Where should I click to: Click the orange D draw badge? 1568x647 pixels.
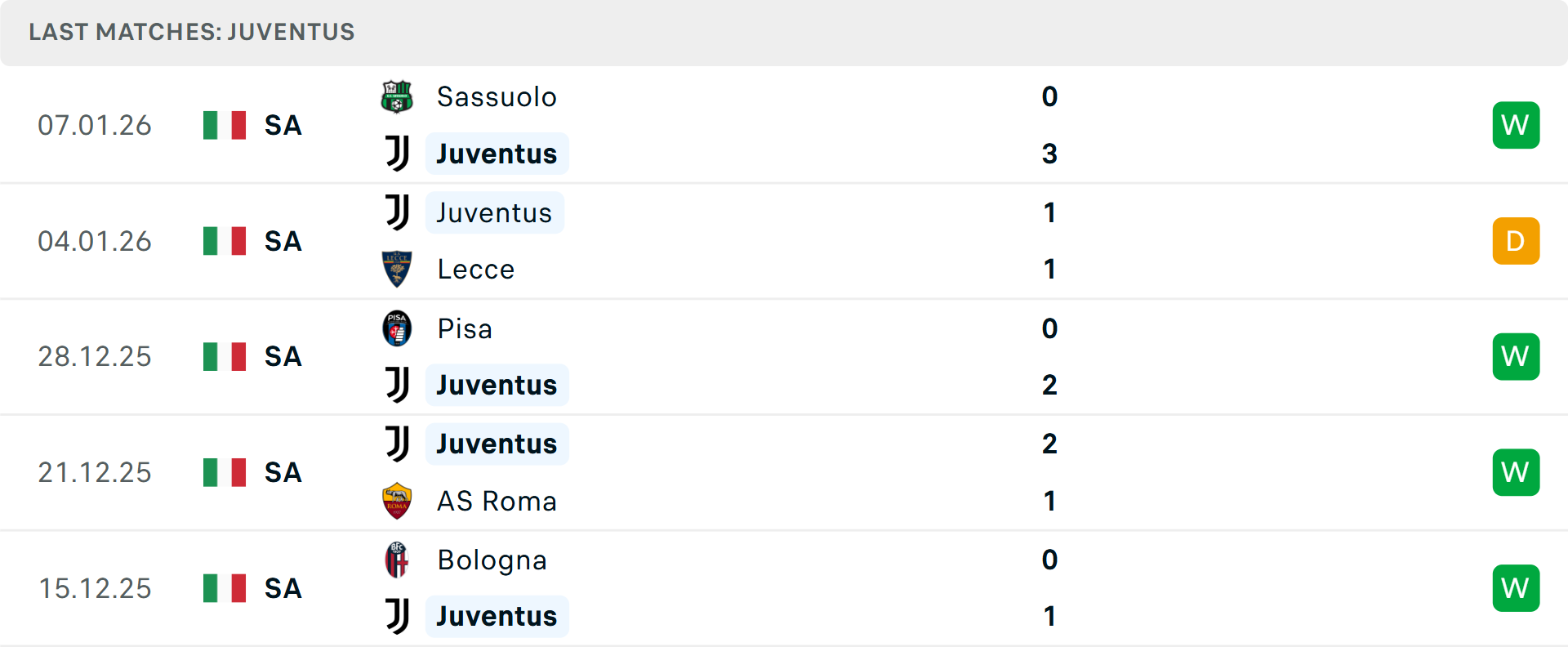pos(1516,241)
